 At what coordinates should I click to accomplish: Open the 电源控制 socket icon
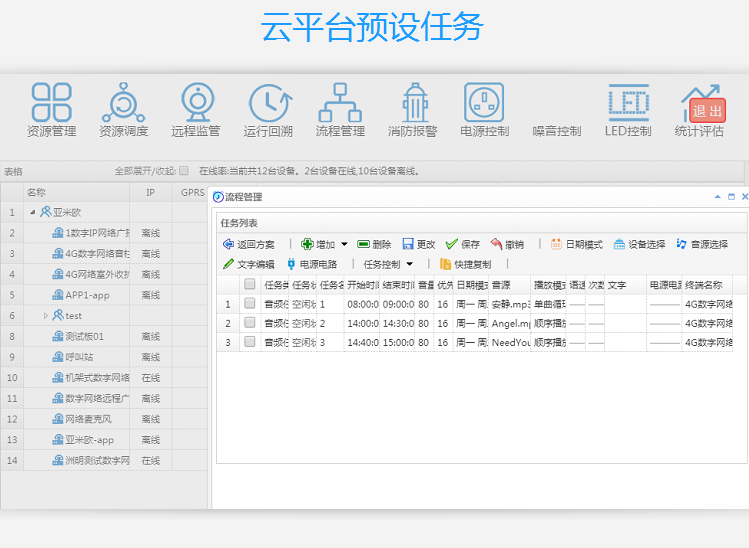tap(484, 102)
